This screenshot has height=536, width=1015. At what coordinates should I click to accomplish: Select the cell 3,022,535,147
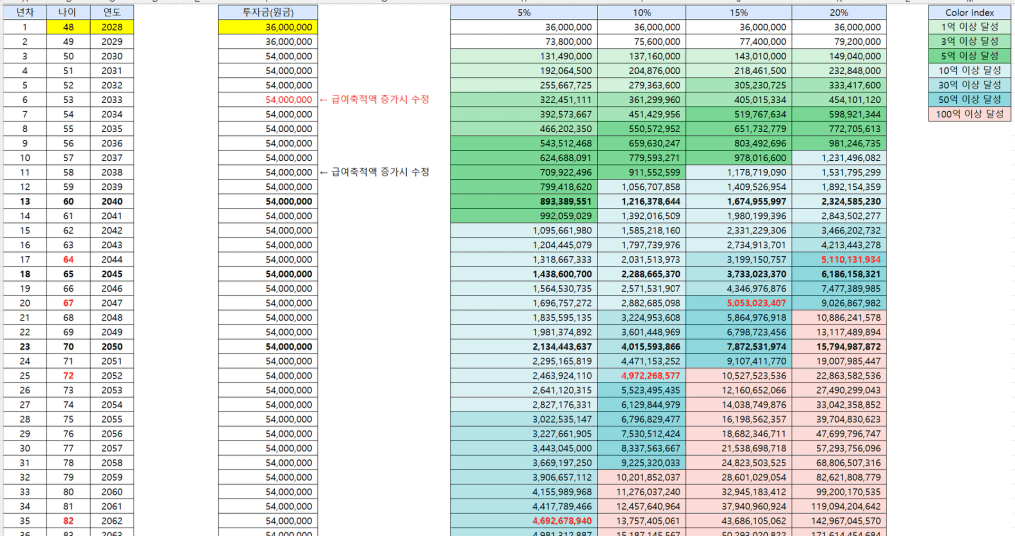(524, 419)
